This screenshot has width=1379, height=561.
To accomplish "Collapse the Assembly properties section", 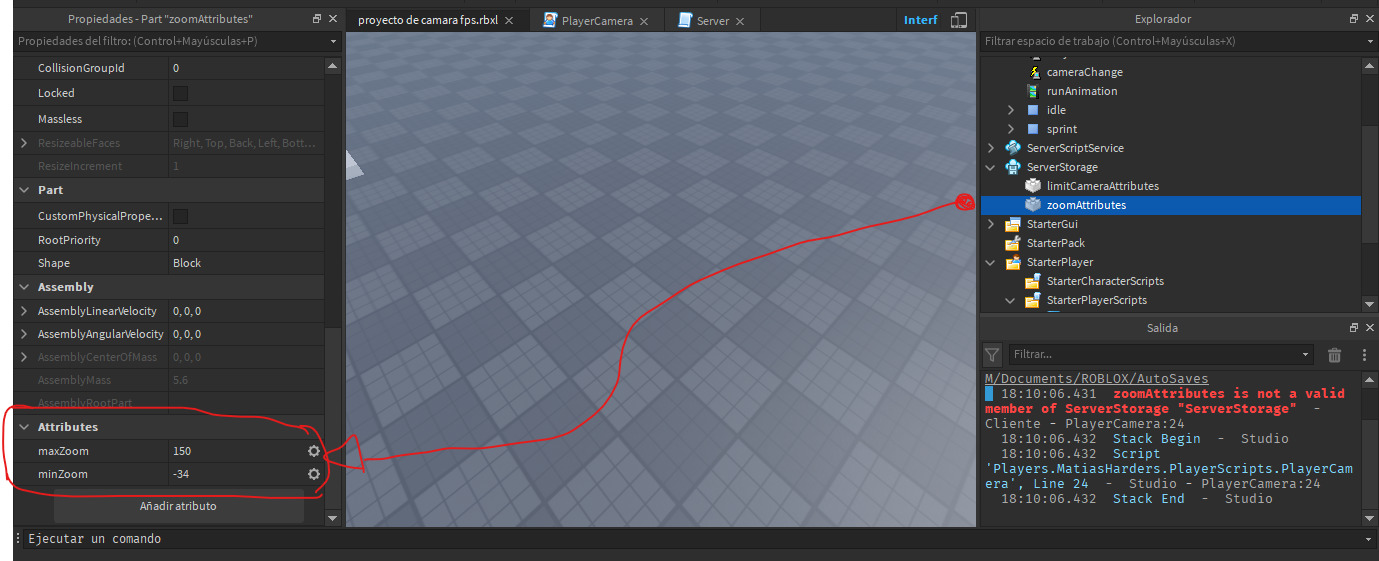I will click(24, 287).
